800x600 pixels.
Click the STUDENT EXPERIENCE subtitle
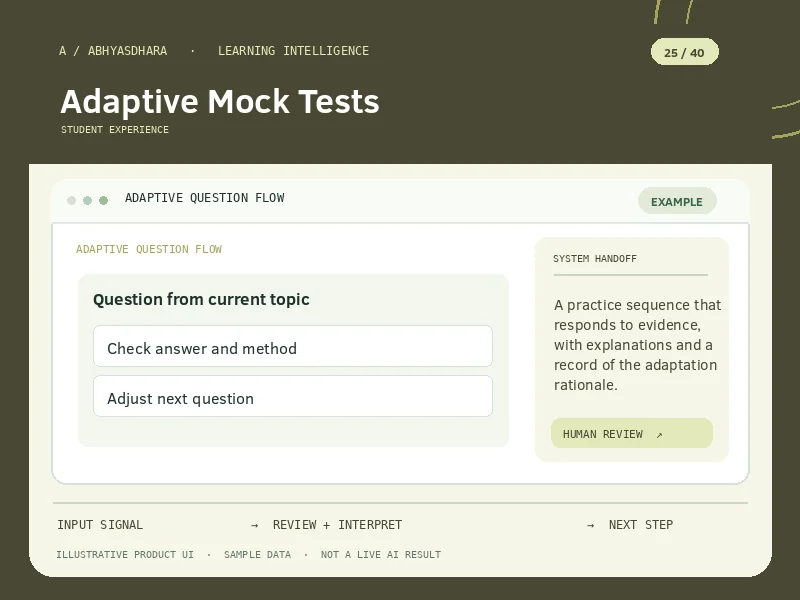[115, 130]
